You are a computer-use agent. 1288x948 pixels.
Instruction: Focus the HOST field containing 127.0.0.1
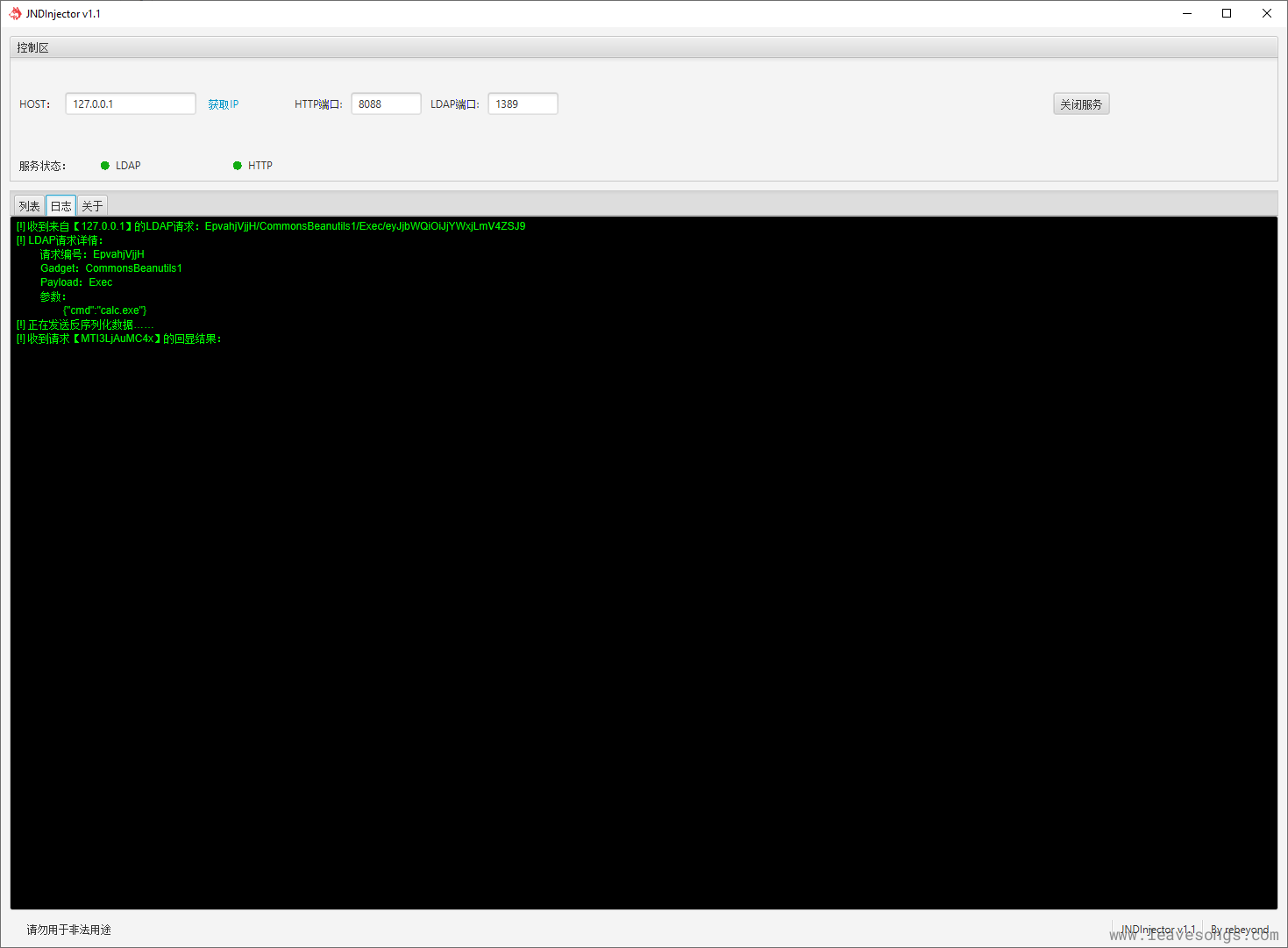click(131, 104)
